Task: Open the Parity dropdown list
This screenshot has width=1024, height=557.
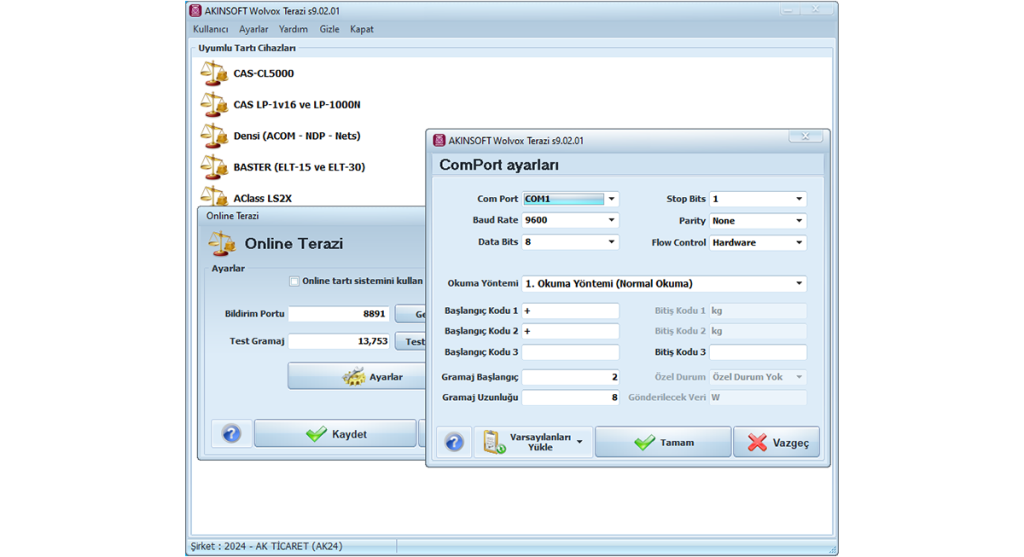Action: [799, 221]
